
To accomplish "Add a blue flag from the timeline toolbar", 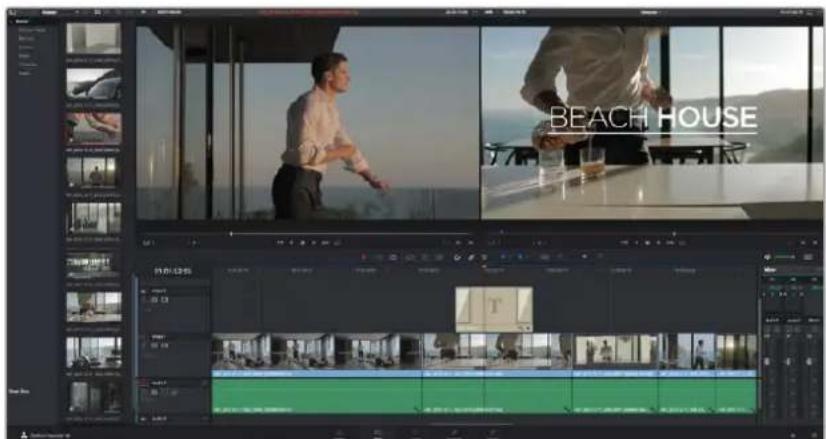I will (503, 257).
